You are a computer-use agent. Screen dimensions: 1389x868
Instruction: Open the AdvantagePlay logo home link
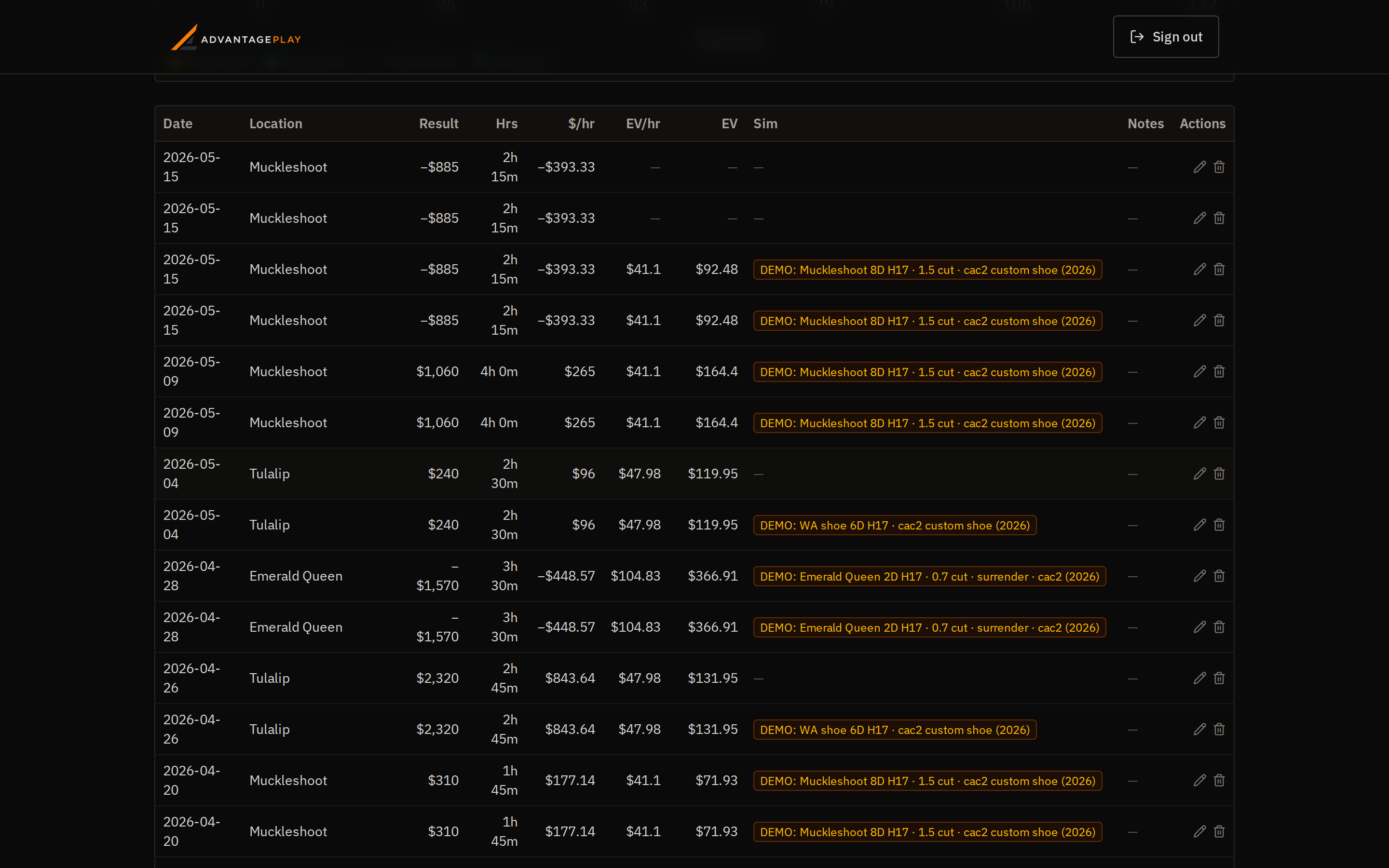pos(236,38)
